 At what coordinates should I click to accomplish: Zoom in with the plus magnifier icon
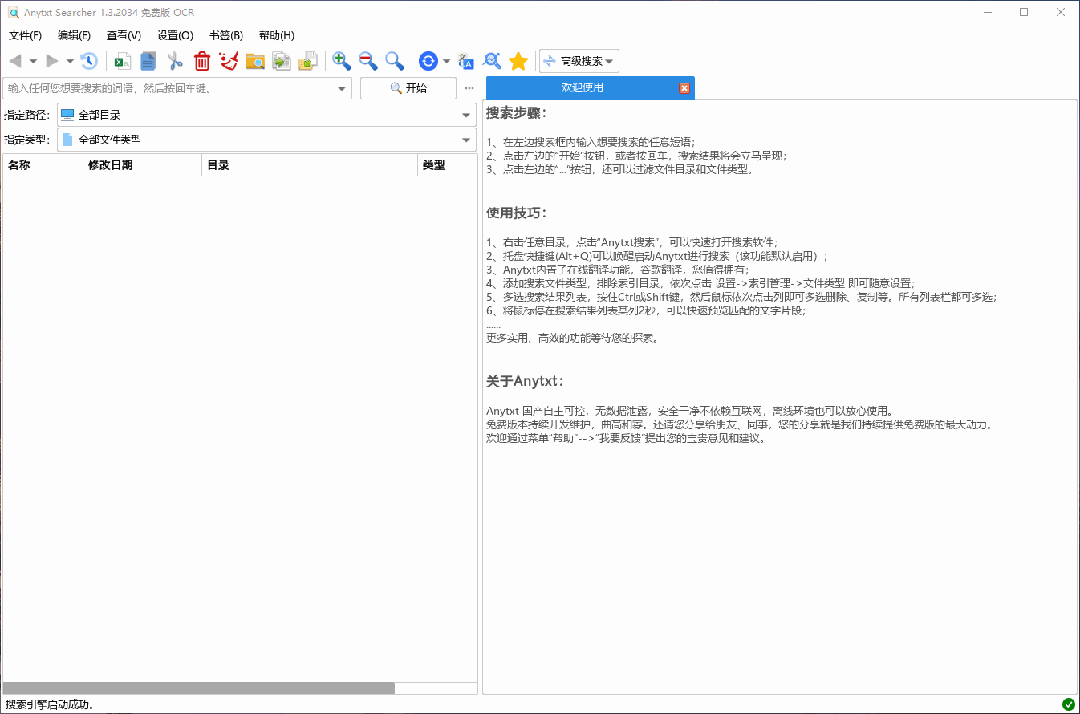(x=342, y=61)
